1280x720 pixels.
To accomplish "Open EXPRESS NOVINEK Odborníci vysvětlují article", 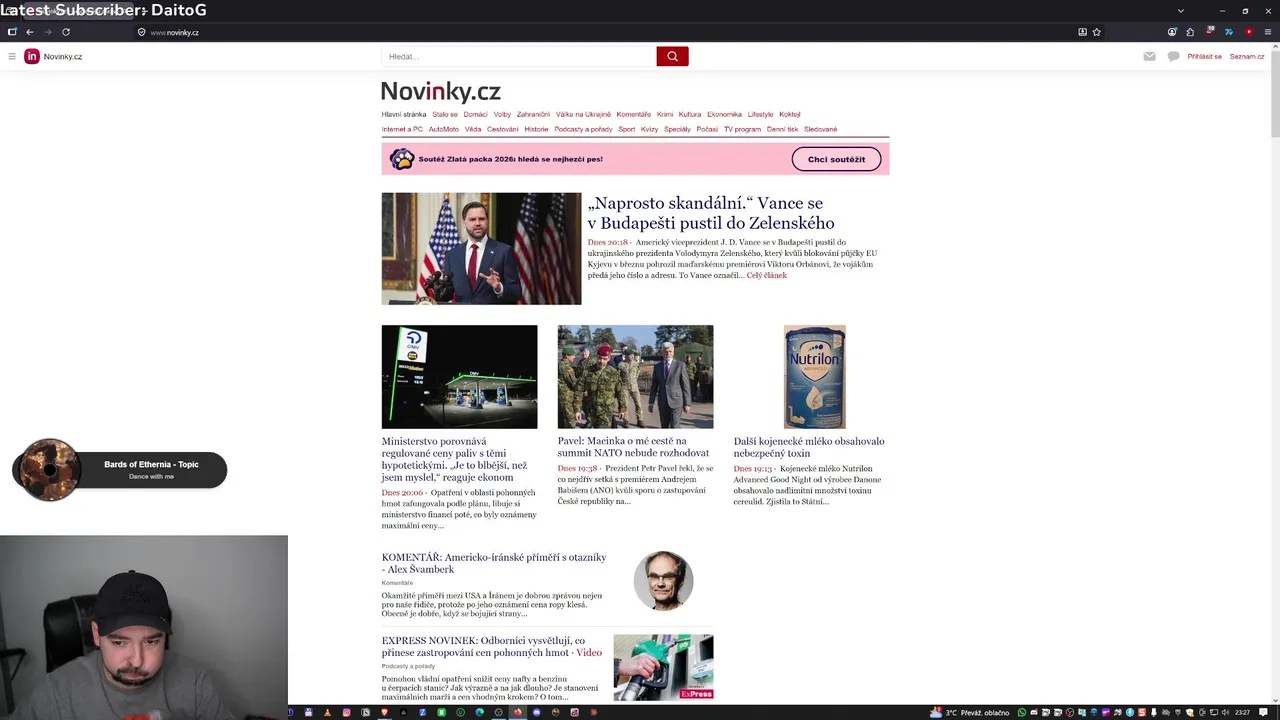I will click(x=491, y=646).
